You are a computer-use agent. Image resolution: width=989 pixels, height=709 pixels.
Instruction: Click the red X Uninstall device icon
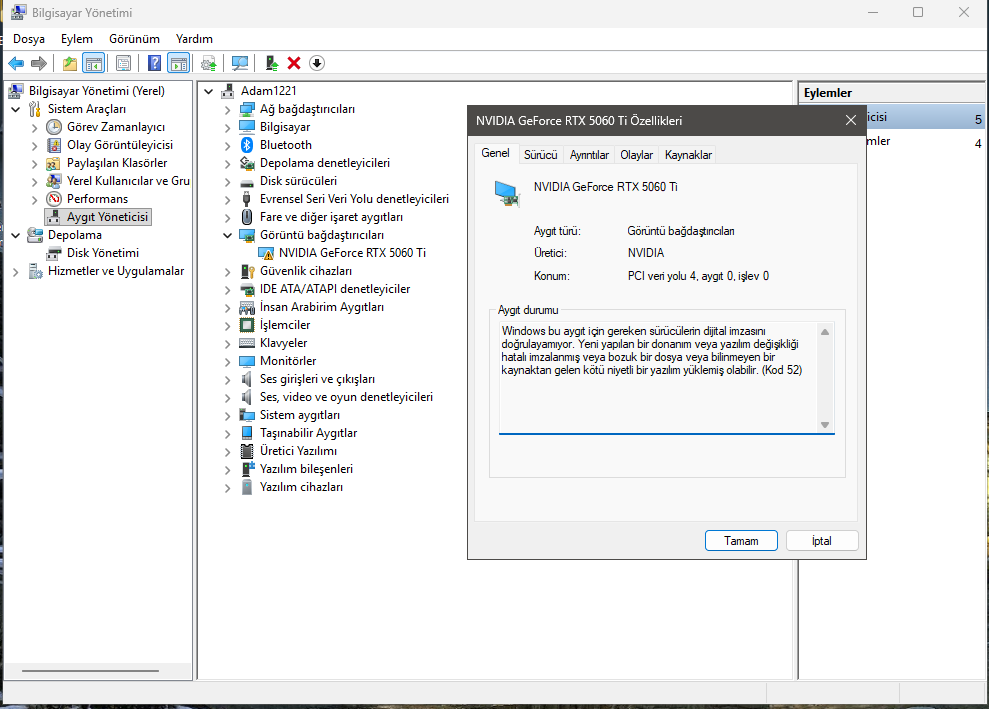point(294,63)
